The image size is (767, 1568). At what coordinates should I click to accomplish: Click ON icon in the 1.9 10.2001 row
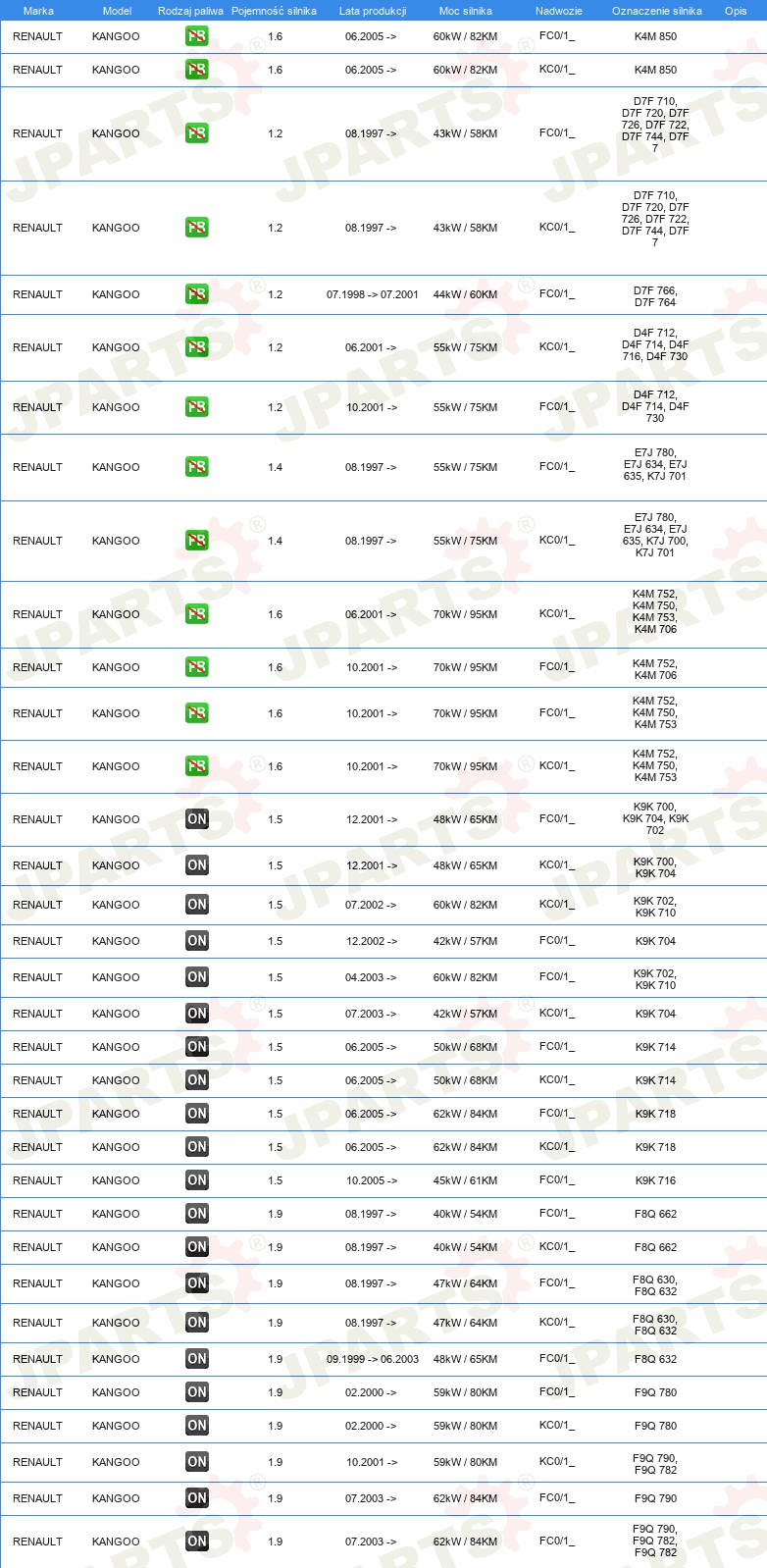[x=197, y=1462]
